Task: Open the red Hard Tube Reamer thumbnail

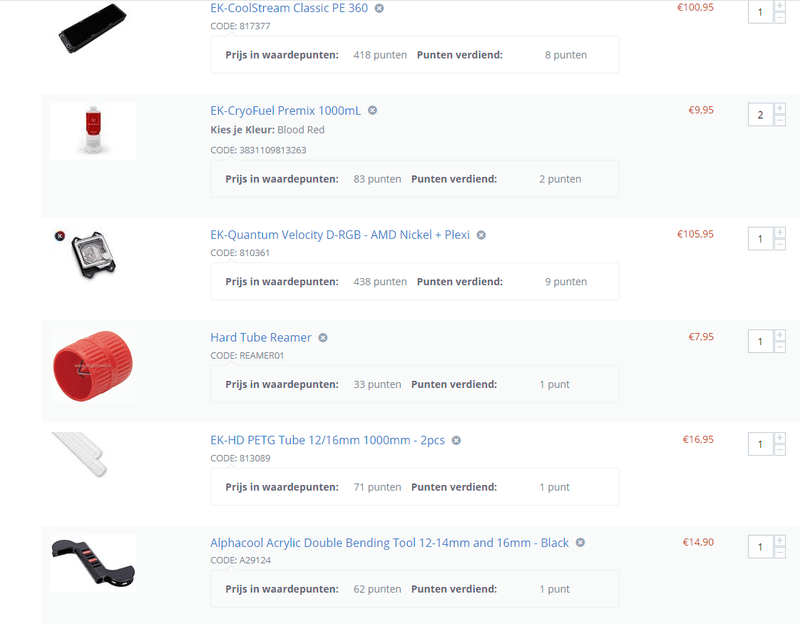Action: click(93, 366)
